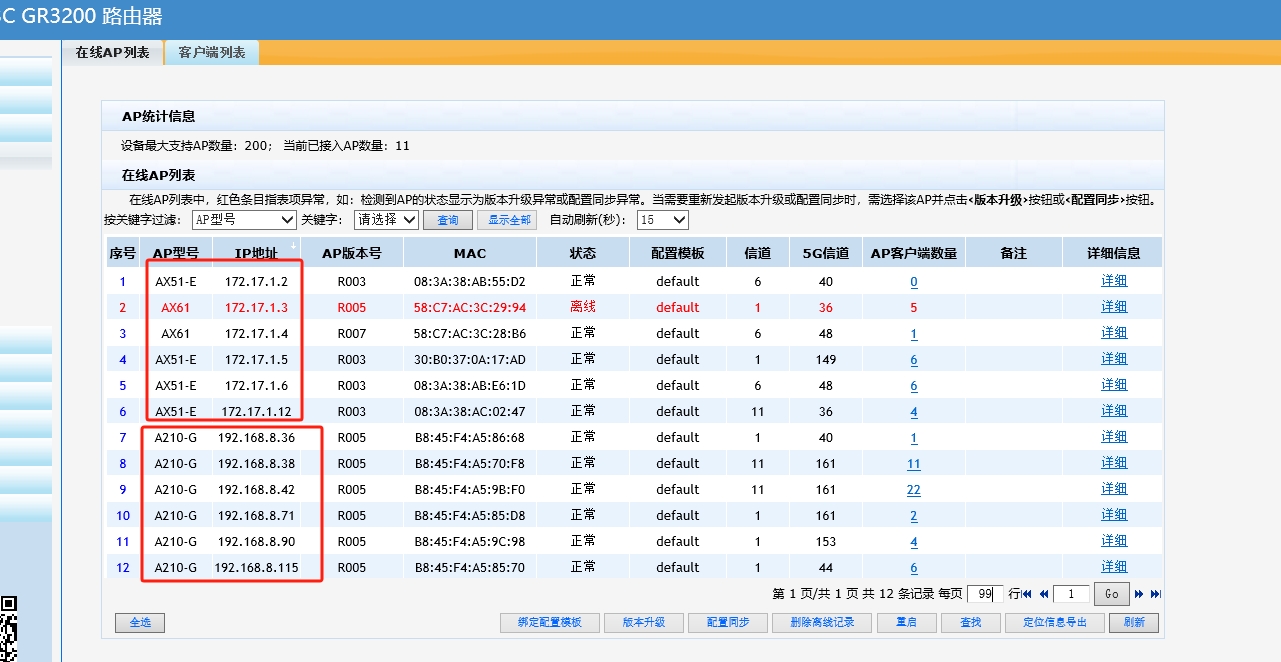Jump to the last page of records
The width and height of the screenshot is (1281, 662).
1155,594
